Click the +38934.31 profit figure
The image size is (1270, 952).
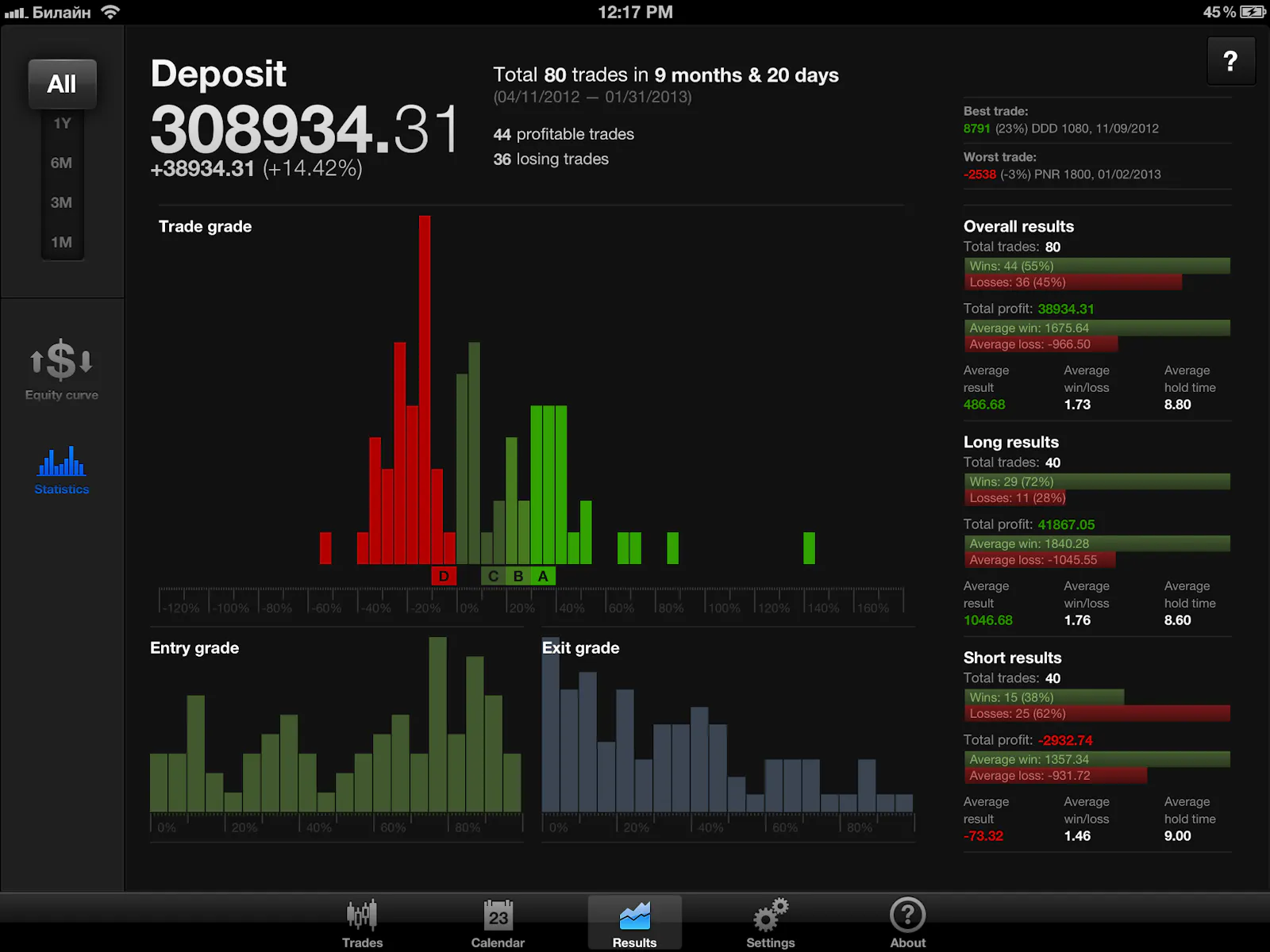(202, 169)
